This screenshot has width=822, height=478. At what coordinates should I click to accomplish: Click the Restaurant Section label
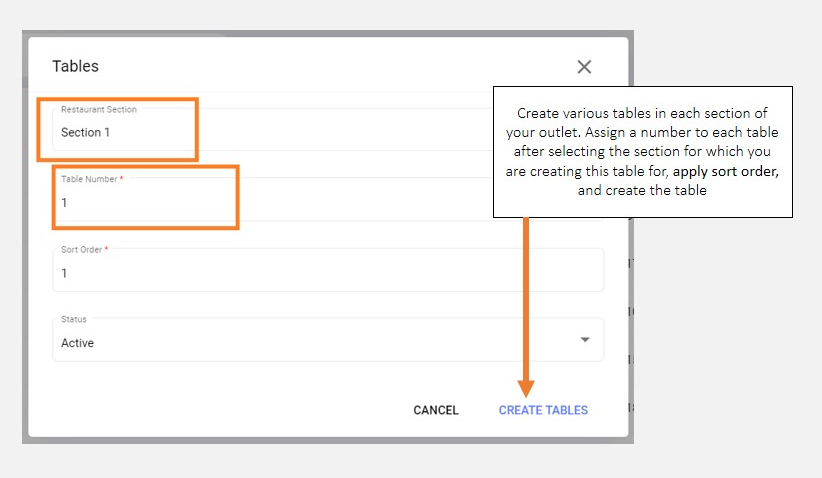click(99, 109)
